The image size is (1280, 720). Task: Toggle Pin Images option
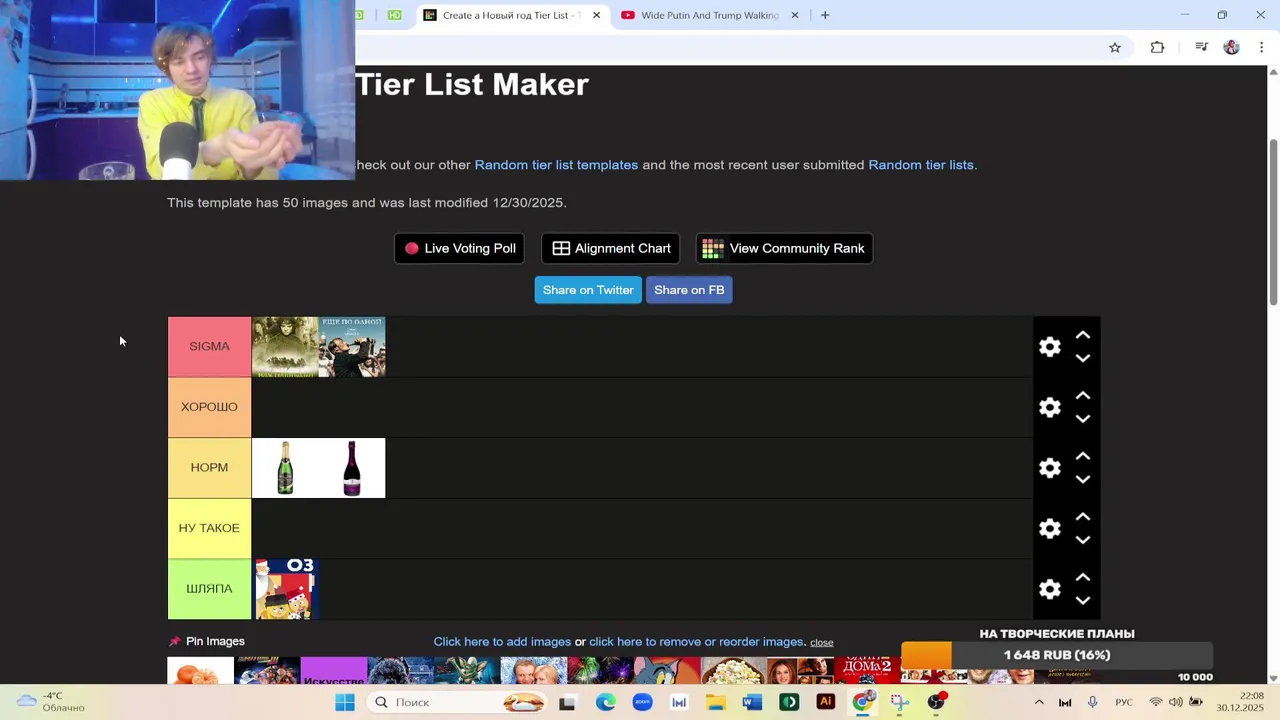point(207,641)
